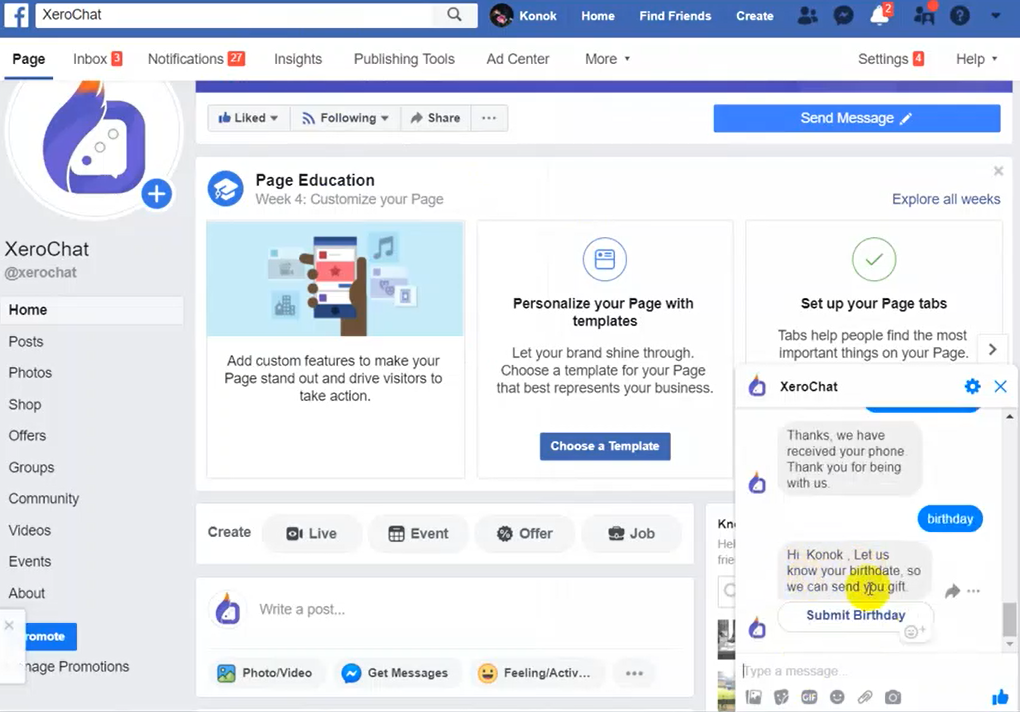Attach a file with paperclip icon
1020x712 pixels.
[865, 698]
